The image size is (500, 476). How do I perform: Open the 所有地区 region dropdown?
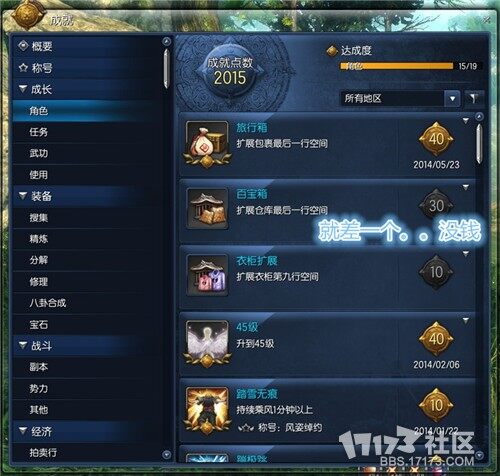pyautogui.click(x=400, y=98)
